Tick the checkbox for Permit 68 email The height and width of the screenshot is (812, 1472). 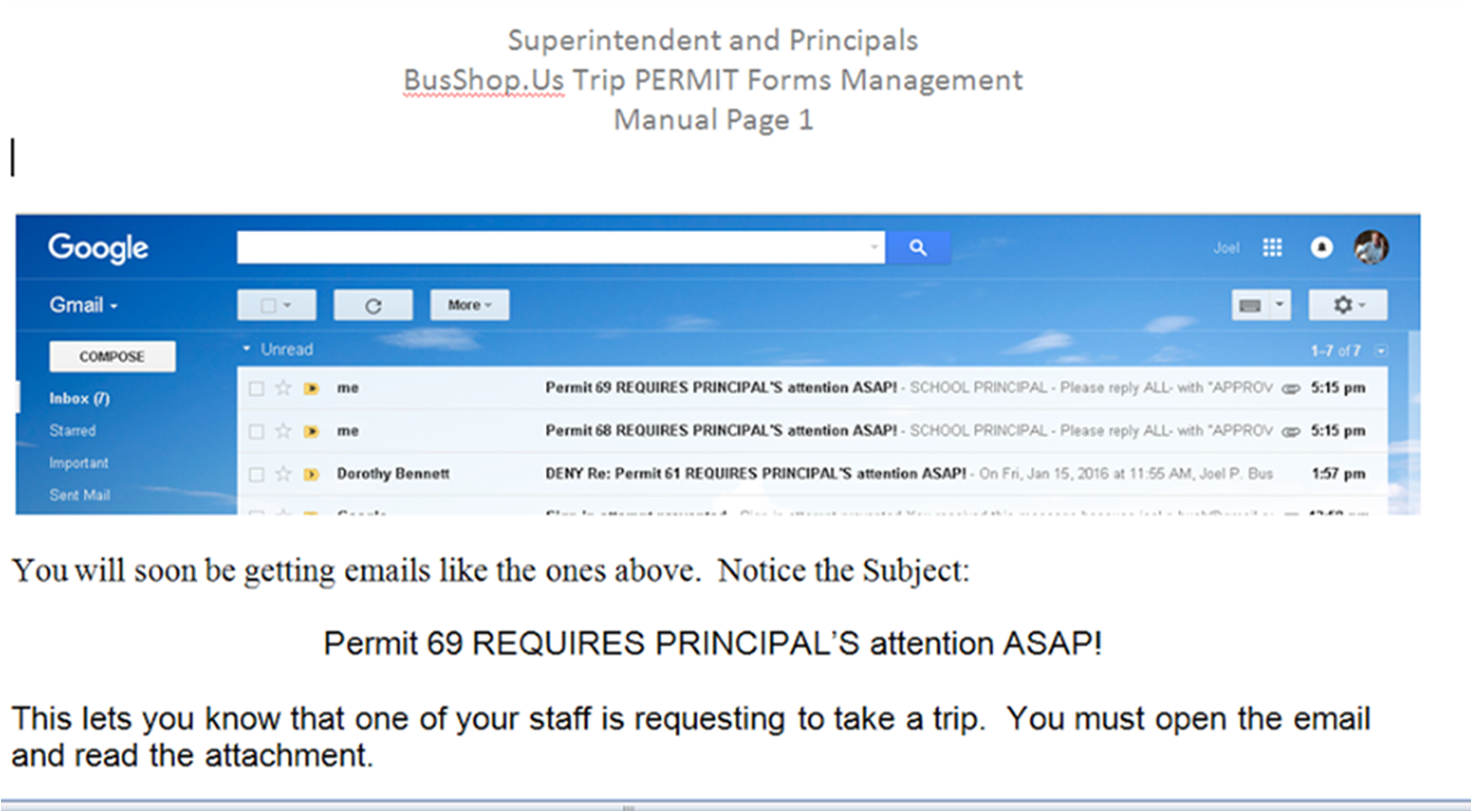coord(256,431)
